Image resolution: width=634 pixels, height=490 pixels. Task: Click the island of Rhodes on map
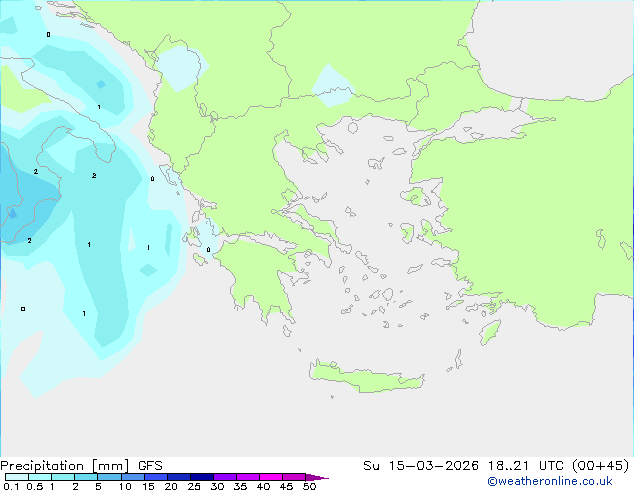click(x=490, y=332)
